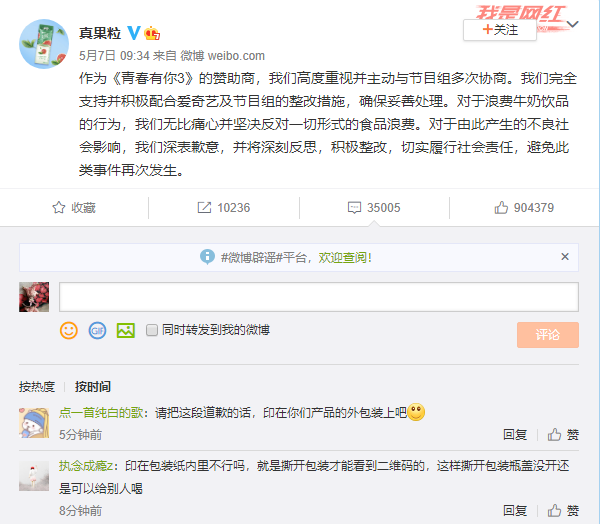The image size is (600, 524).
Task: Focus the comment text input box
Action: coord(319,297)
